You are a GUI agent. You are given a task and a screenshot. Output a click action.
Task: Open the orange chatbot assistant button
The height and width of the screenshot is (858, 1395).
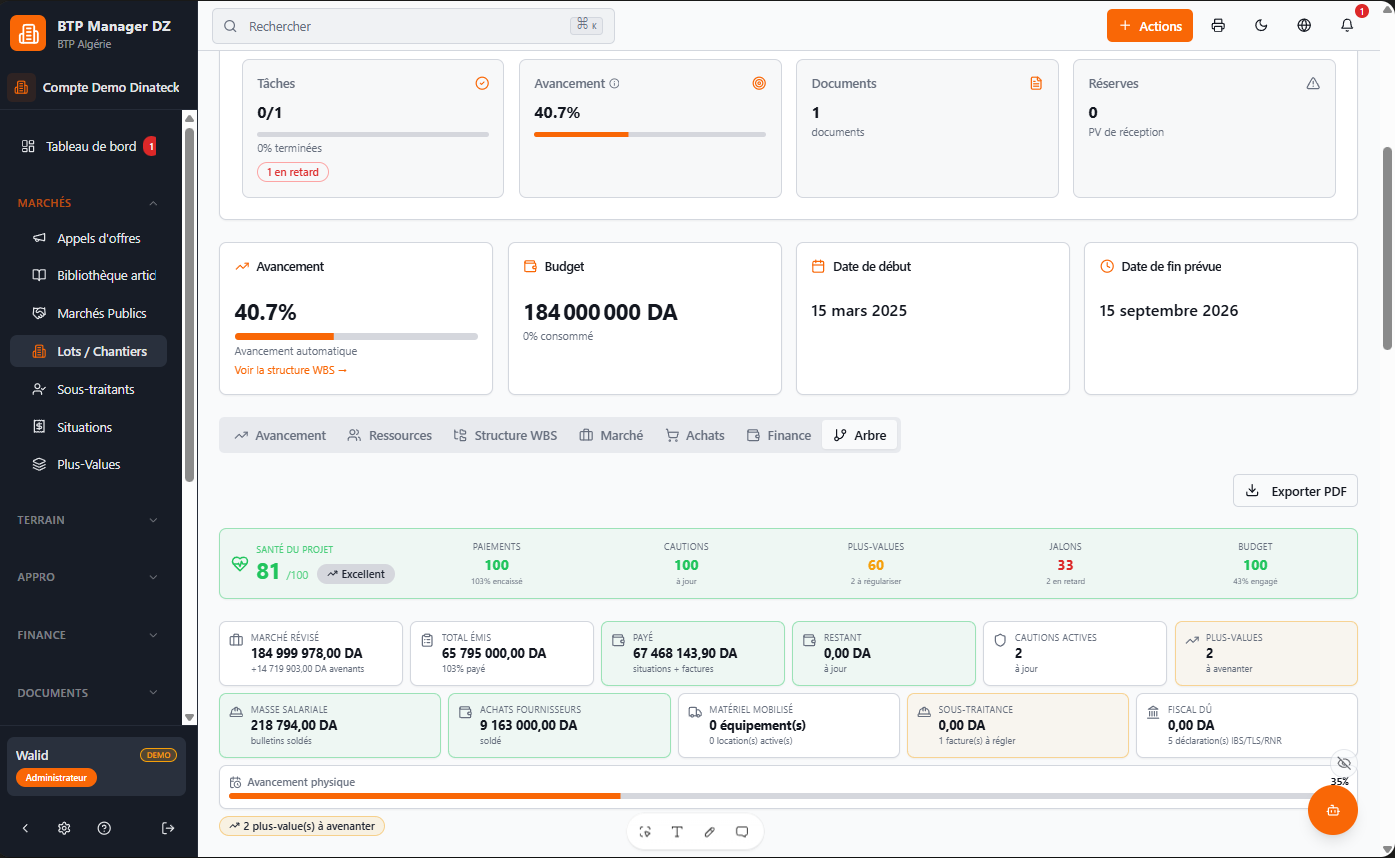pyautogui.click(x=1333, y=810)
